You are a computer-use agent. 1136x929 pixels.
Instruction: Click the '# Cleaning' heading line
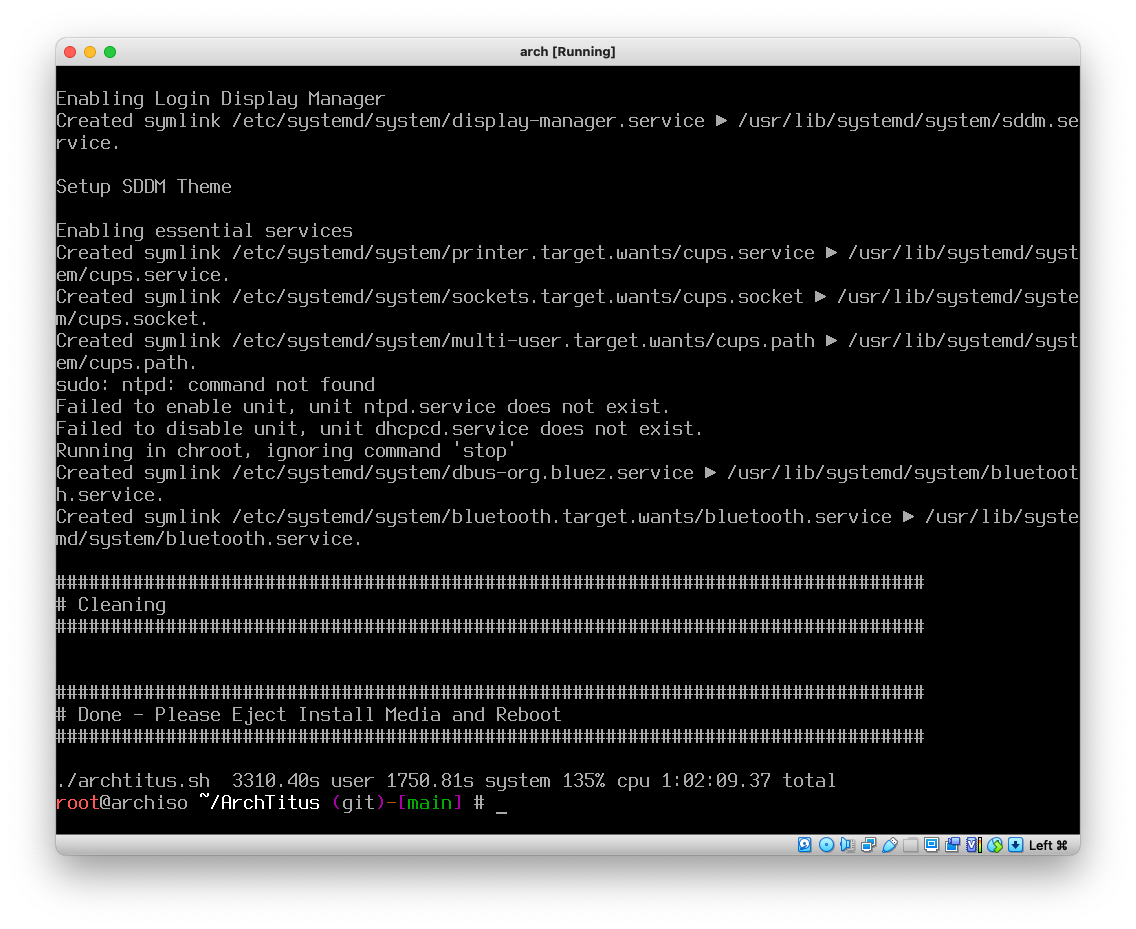tap(111, 604)
